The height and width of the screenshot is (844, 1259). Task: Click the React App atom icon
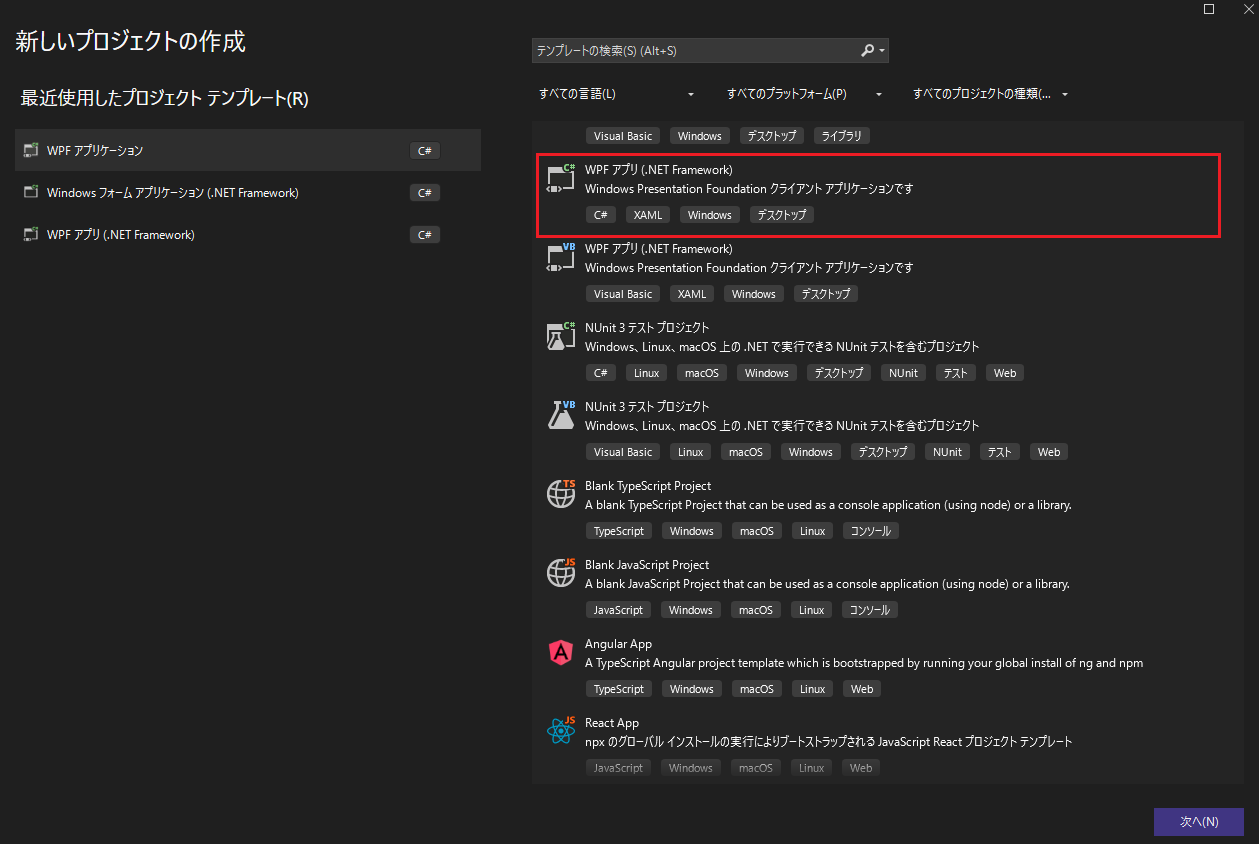pos(561,731)
